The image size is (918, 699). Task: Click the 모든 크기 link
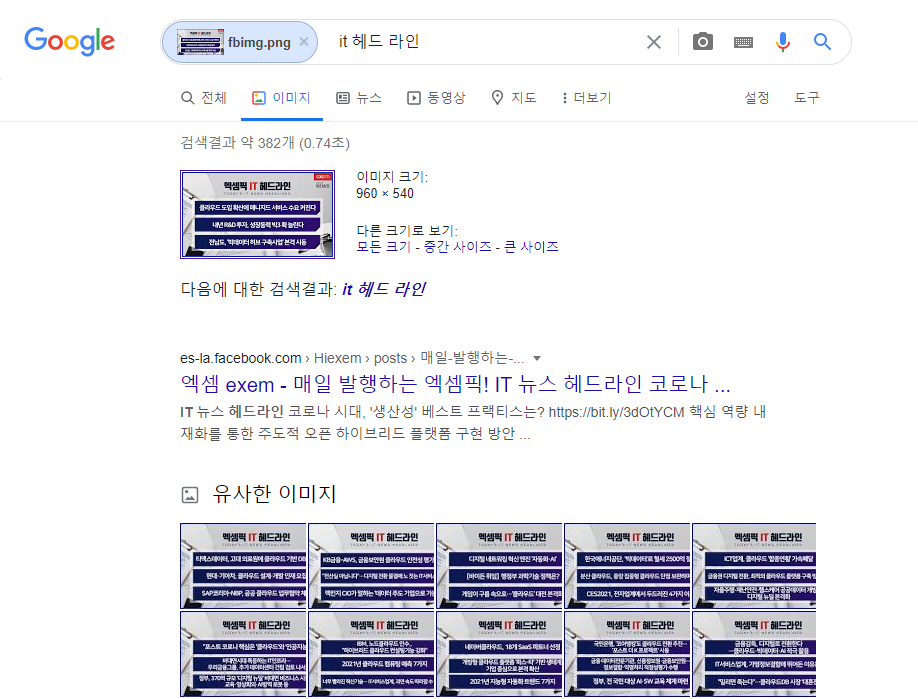pyautogui.click(x=384, y=246)
